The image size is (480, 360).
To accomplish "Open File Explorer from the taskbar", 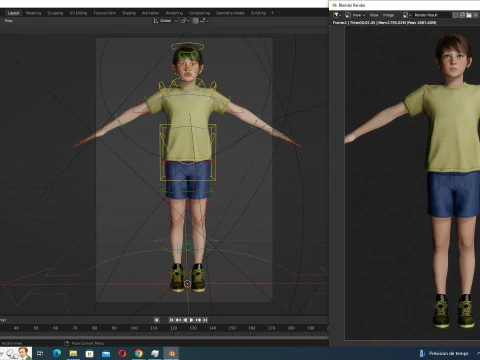I will point(73,353).
